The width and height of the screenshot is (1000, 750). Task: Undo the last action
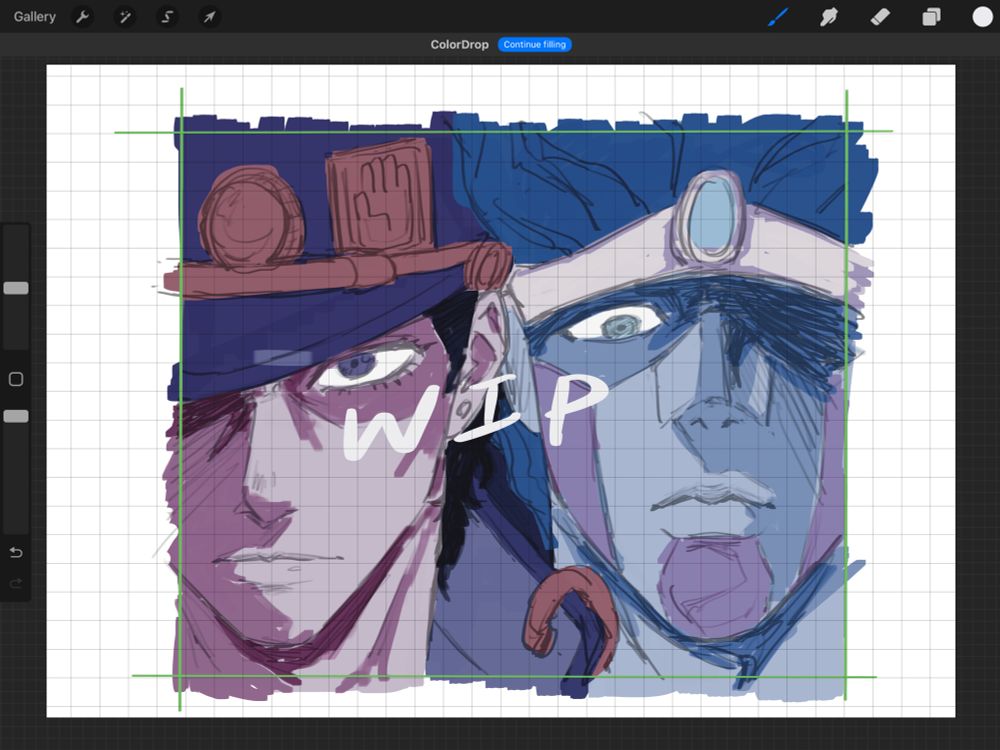pos(16,552)
